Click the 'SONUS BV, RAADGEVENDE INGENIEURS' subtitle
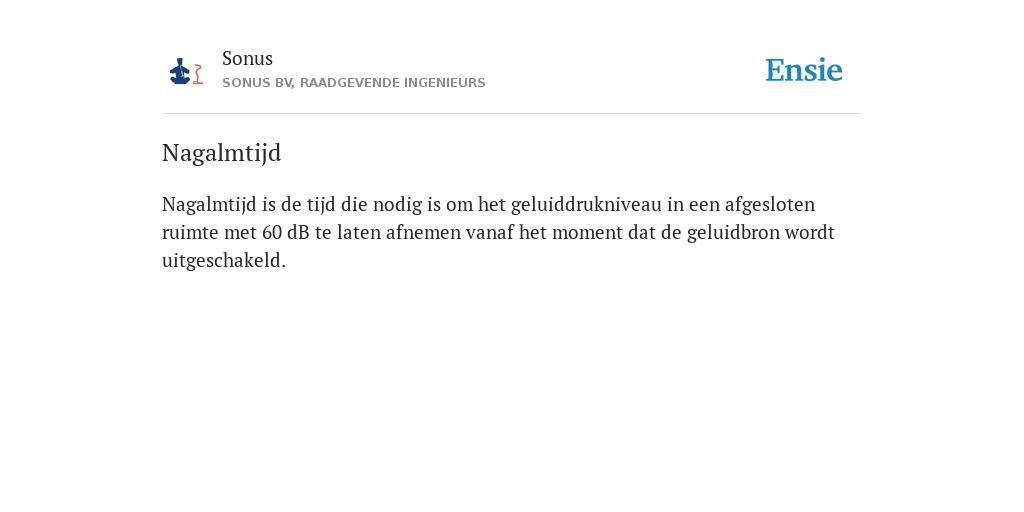 pos(353,83)
